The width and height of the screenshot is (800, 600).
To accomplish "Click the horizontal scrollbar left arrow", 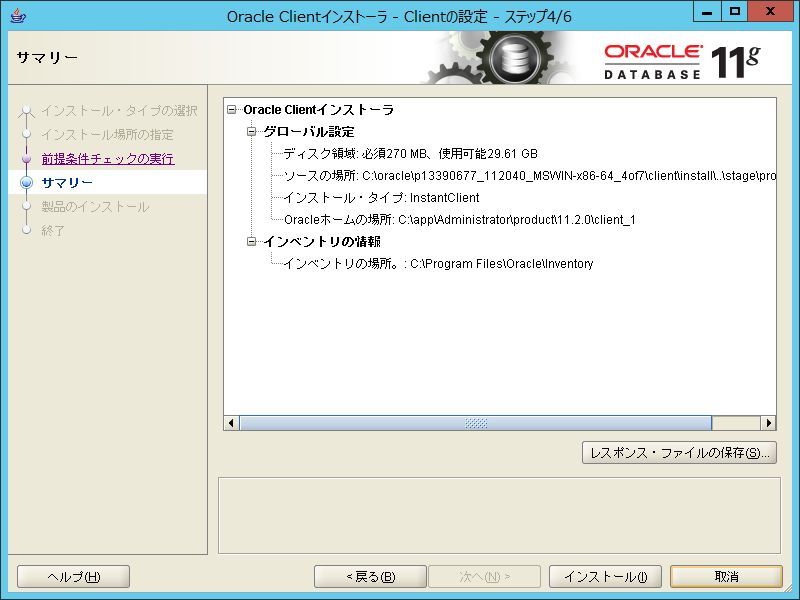I will [232, 423].
